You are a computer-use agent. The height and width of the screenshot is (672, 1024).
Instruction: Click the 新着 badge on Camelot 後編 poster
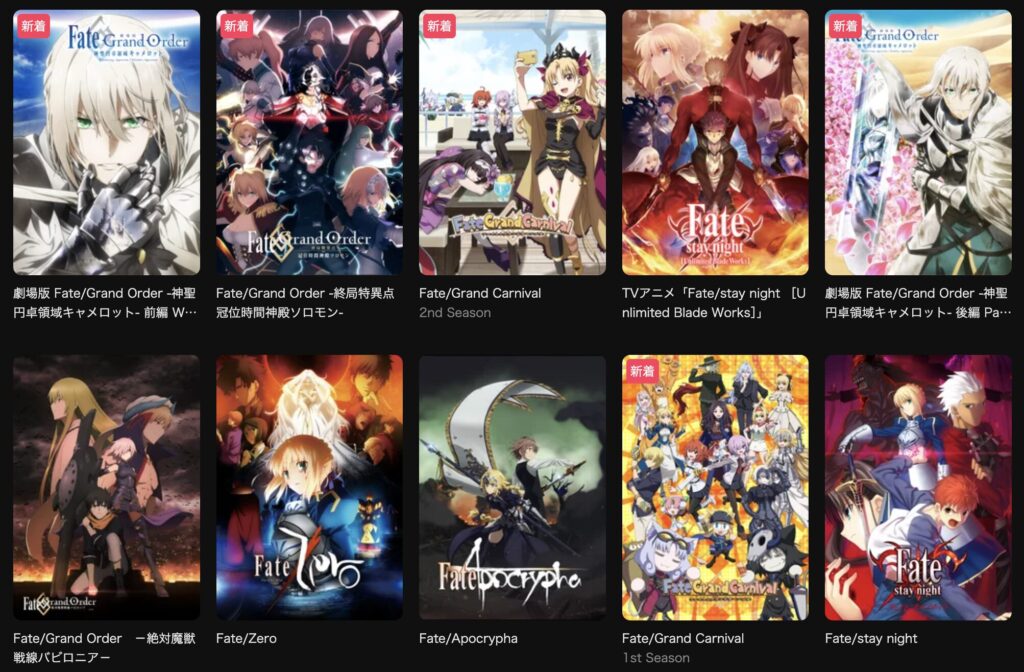click(x=845, y=26)
